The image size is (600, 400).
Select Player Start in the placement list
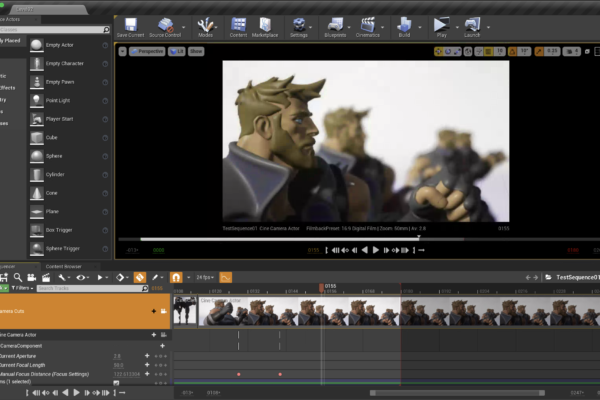70,119
